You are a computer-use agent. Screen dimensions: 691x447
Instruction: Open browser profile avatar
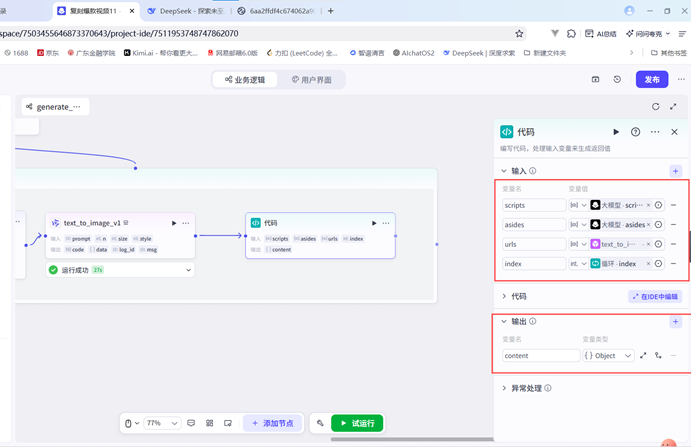629,11
